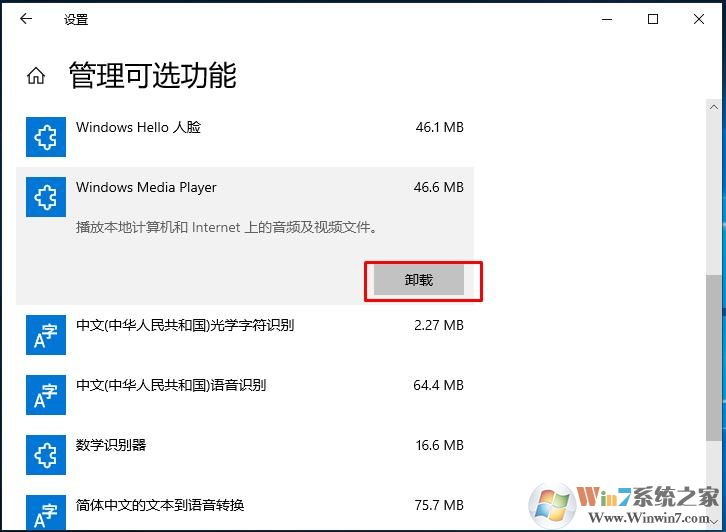This screenshot has width=726, height=532.
Task: Minimize the 设置 window
Action: [607, 19]
